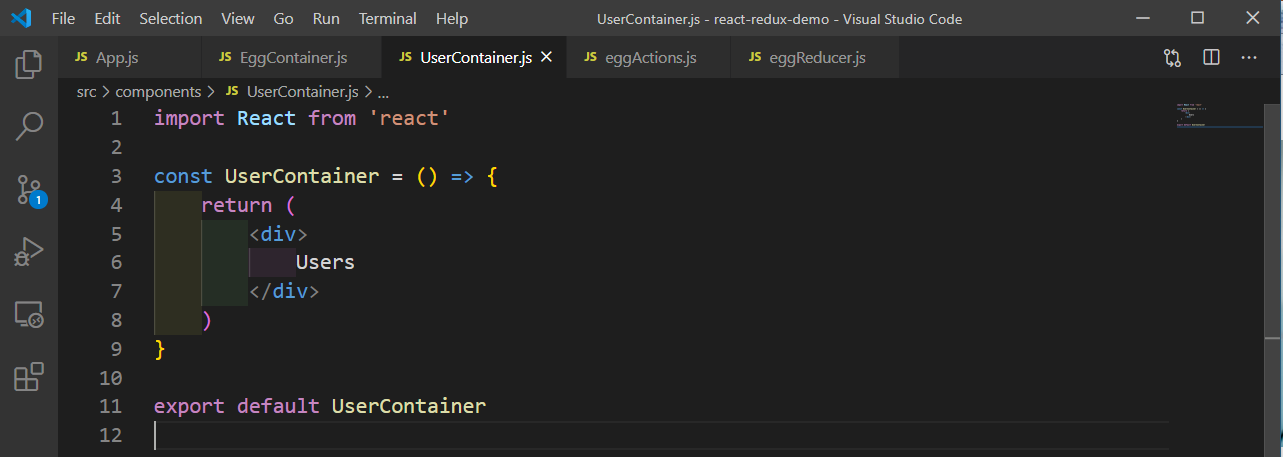Maximize the VS Code window
Image resolution: width=1283 pixels, height=457 pixels.
1198,18
